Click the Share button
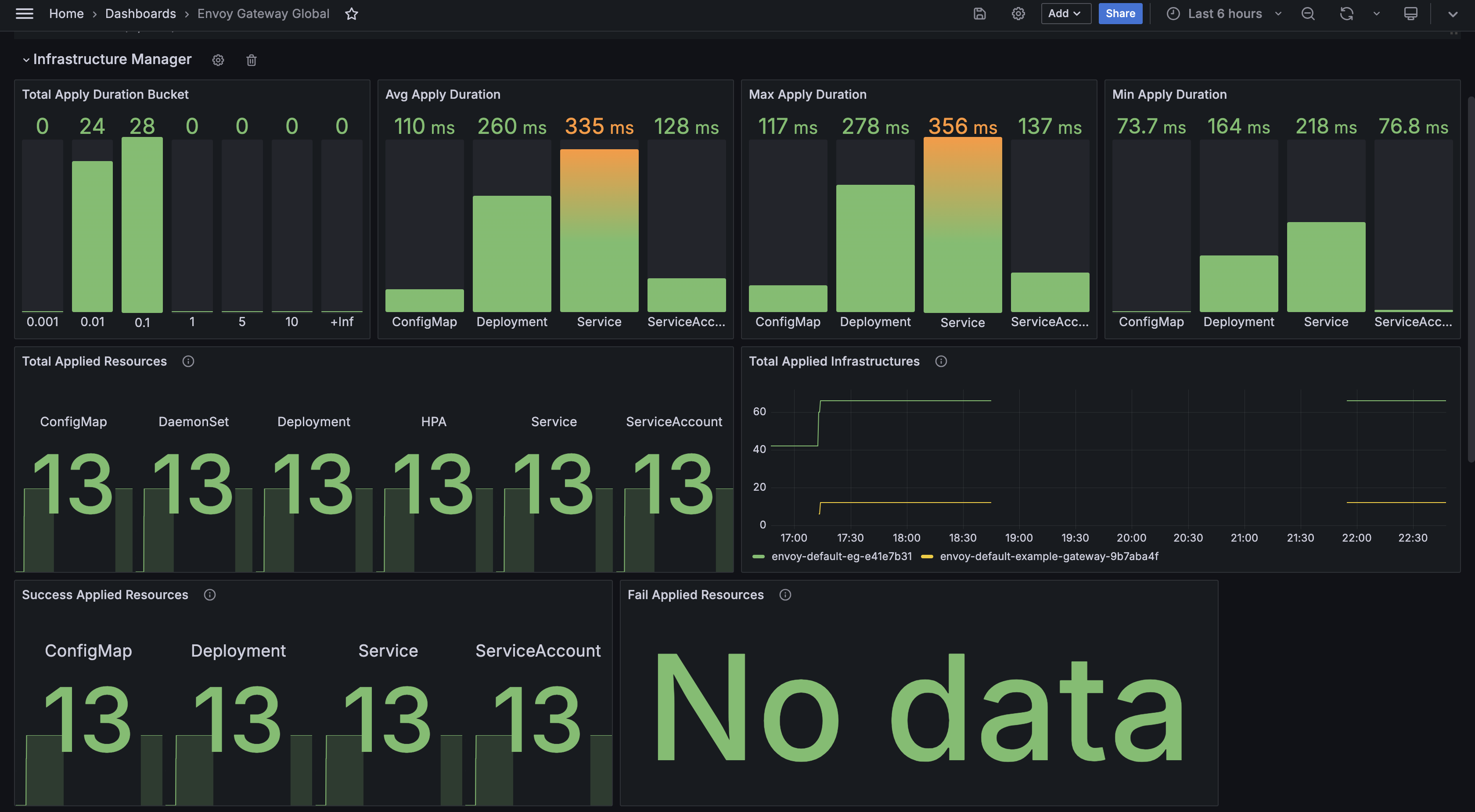1475x812 pixels. (1120, 14)
